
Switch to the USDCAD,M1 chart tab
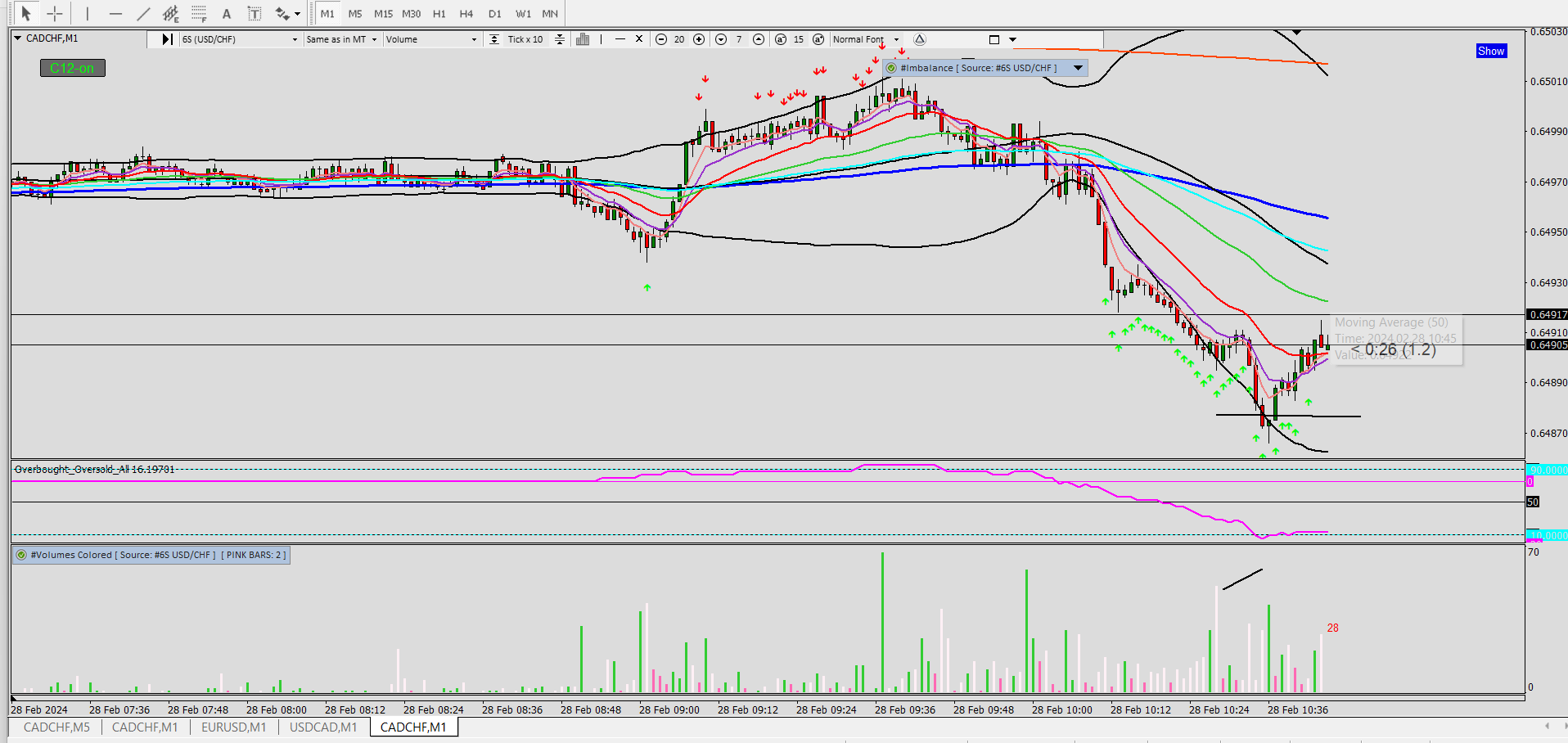click(x=323, y=727)
